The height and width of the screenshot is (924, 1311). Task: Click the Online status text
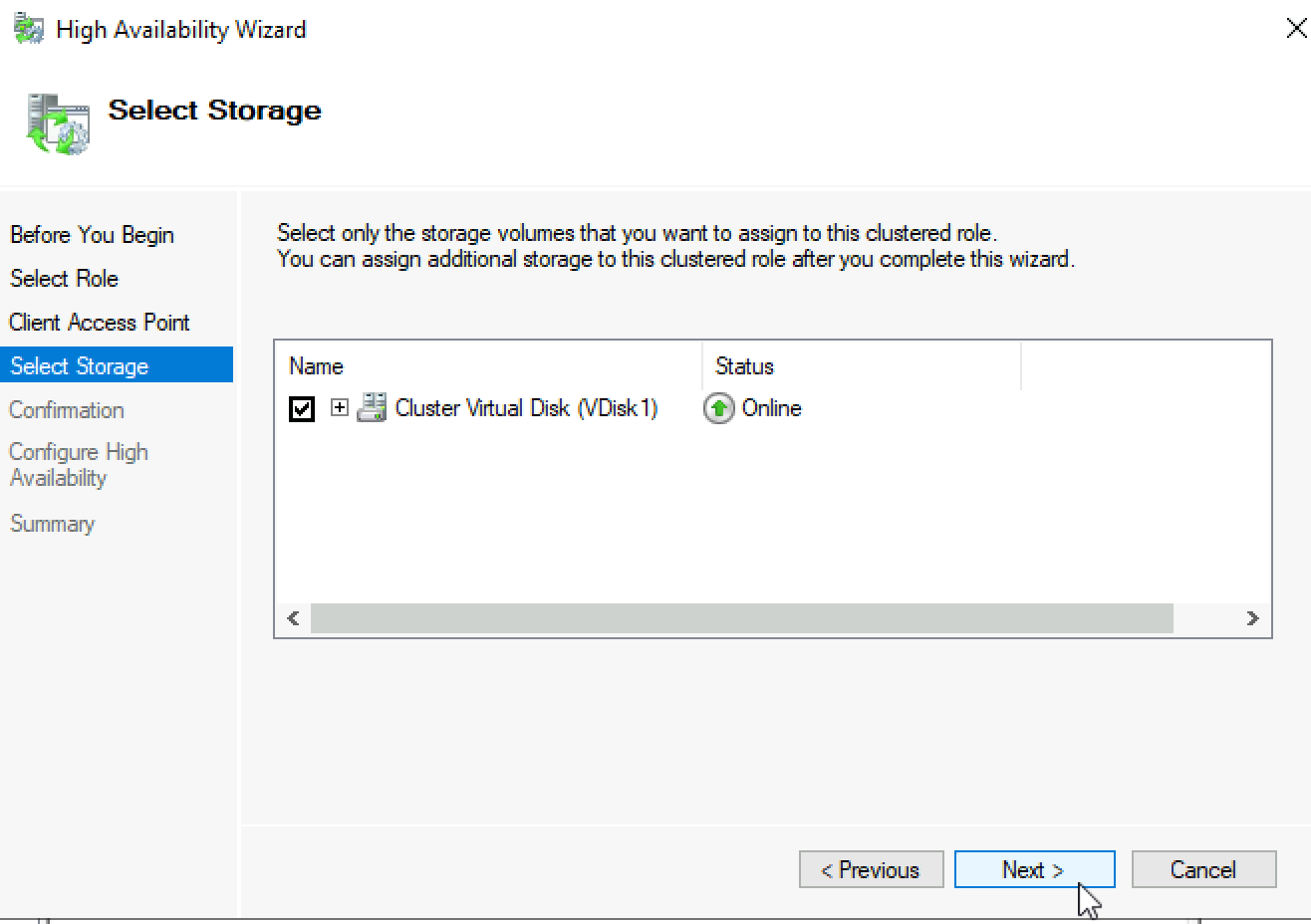tap(771, 408)
